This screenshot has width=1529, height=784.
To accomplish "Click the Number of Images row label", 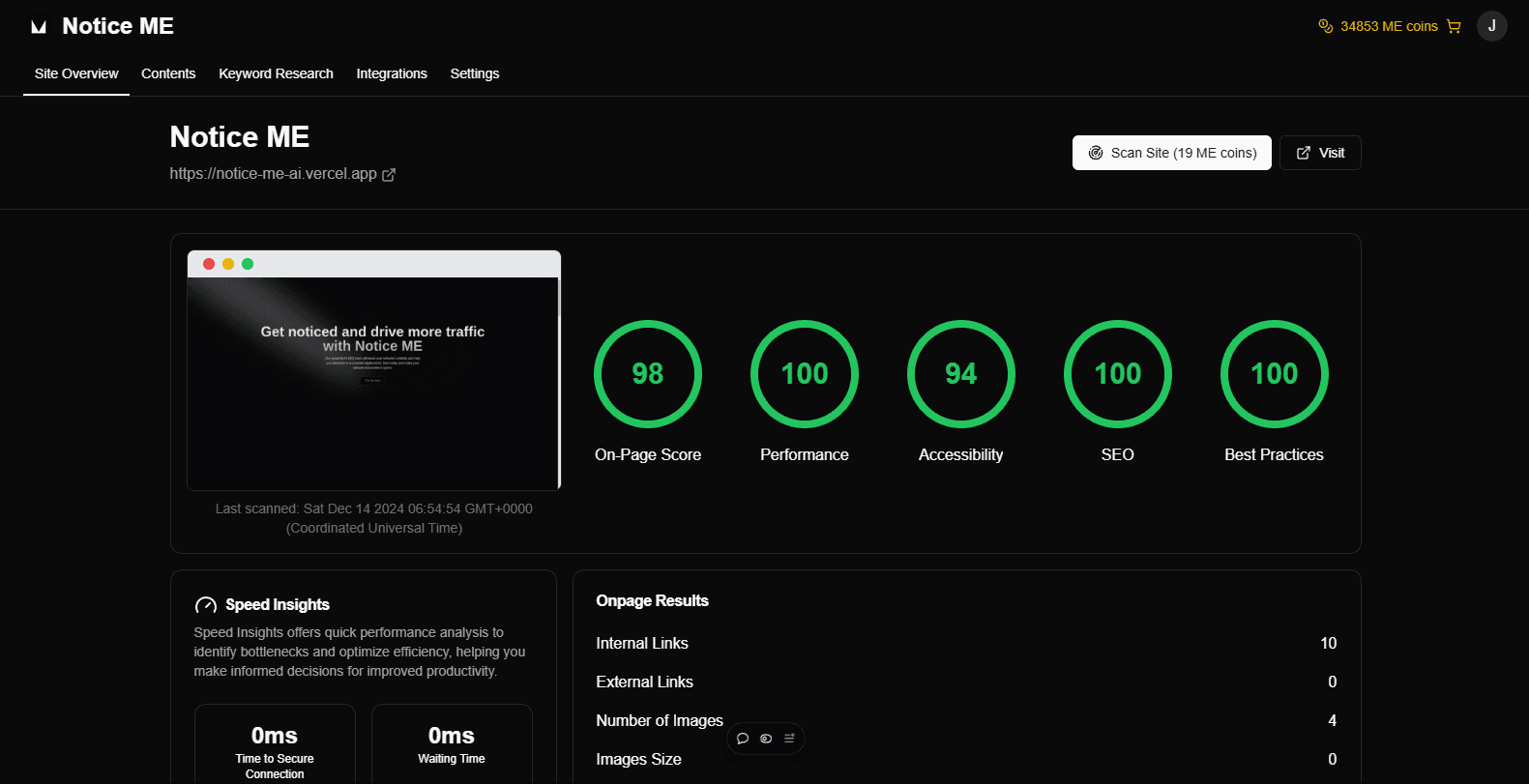I will [660, 720].
